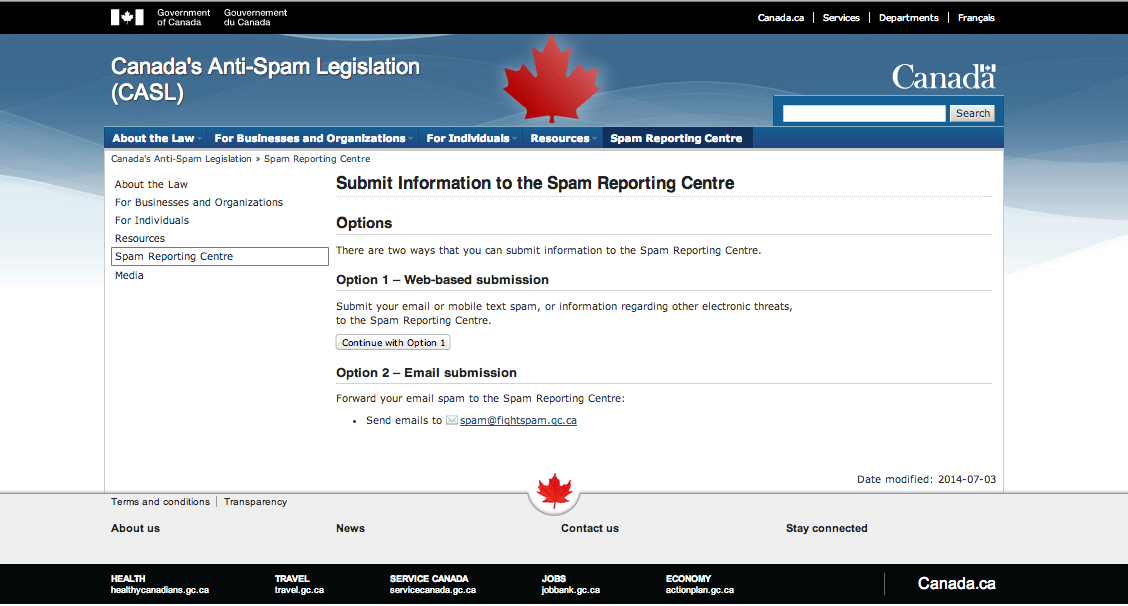The height and width of the screenshot is (606, 1128).
Task: Click the Canada wordmark logo
Action: coord(943,77)
